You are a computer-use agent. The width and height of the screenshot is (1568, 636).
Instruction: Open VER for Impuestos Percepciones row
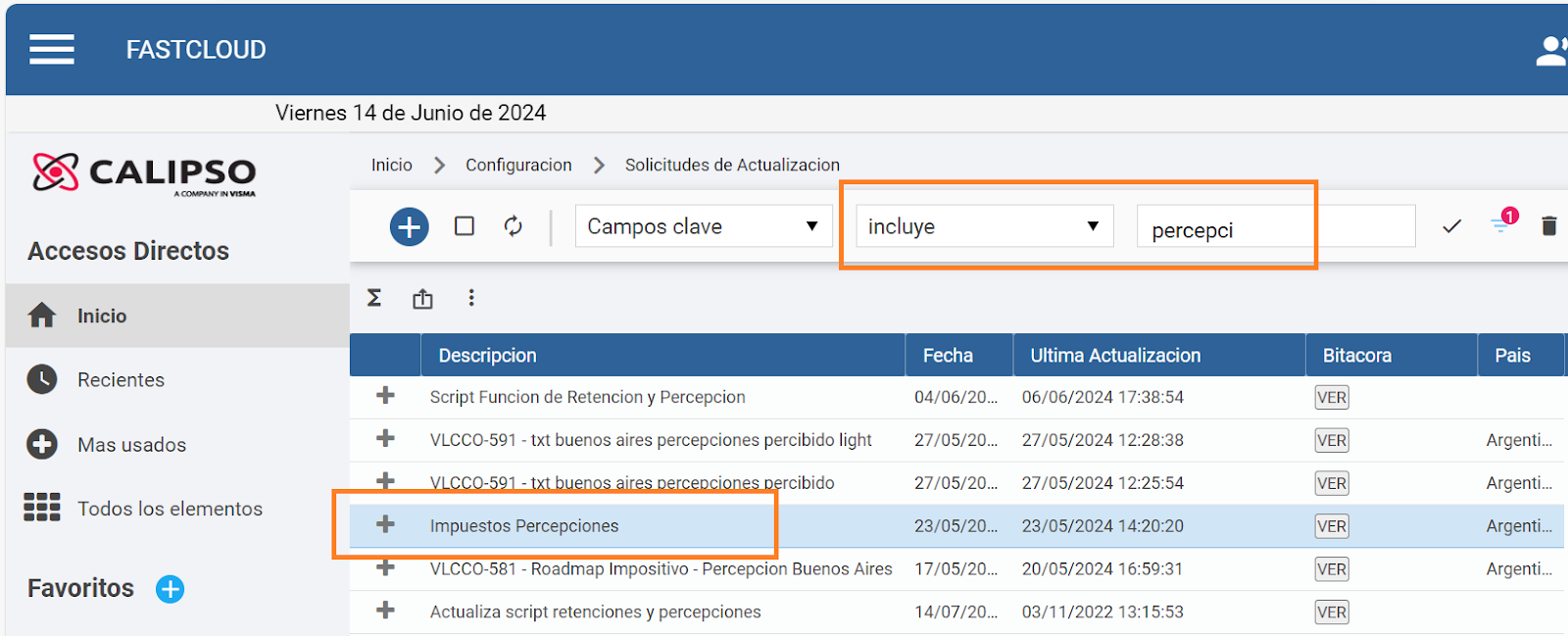1332,527
